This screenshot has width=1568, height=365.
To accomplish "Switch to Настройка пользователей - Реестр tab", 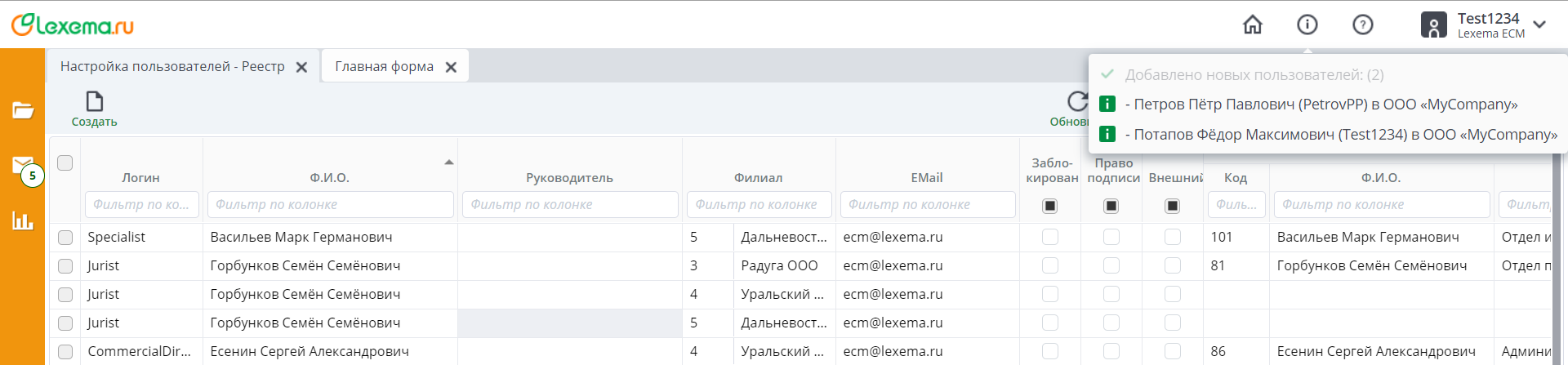I will [x=172, y=67].
